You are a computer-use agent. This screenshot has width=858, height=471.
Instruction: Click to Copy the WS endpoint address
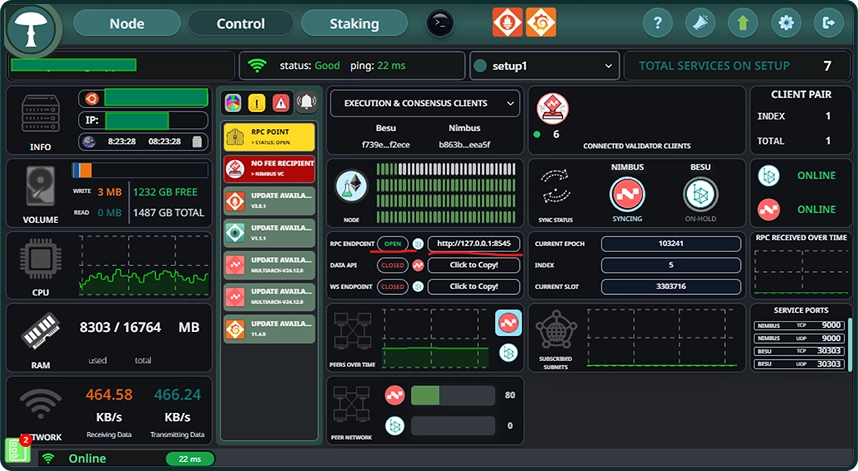(x=473, y=286)
